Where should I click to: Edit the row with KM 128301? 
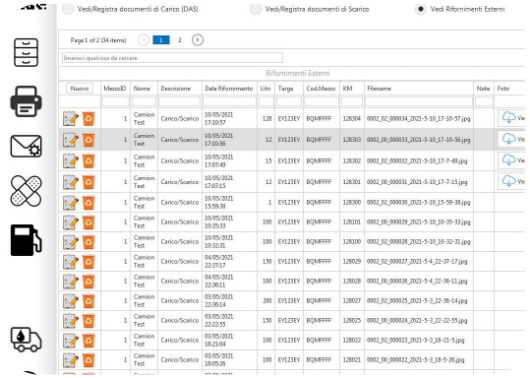pos(71,182)
